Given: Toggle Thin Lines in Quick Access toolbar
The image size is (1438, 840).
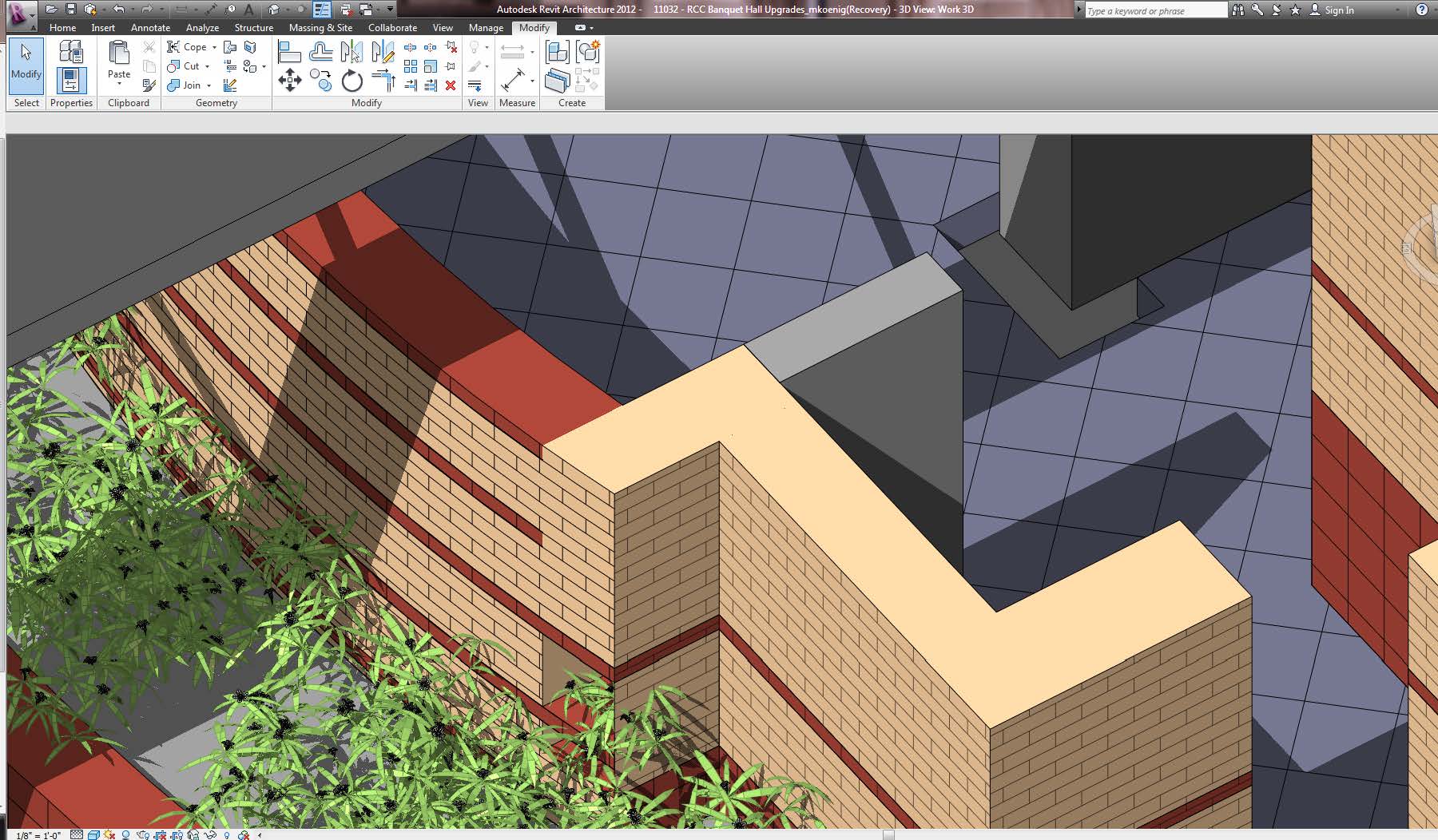Looking at the screenshot, I should (x=322, y=10).
